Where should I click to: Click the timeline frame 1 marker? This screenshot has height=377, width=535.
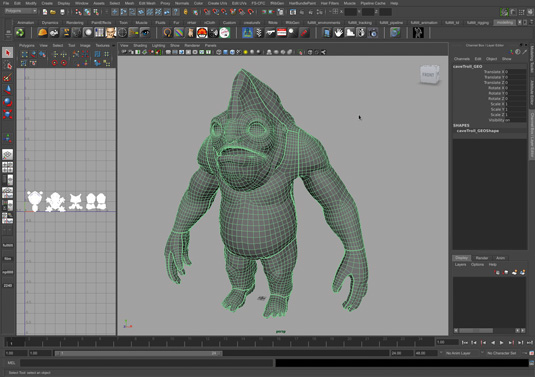(x=11, y=344)
